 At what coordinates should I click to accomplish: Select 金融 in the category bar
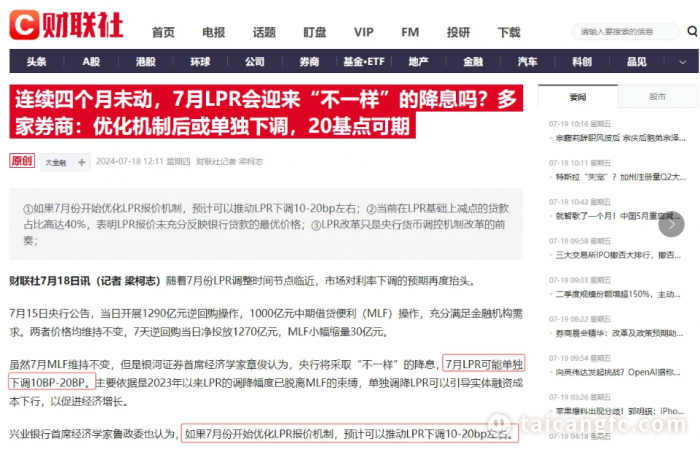473,62
